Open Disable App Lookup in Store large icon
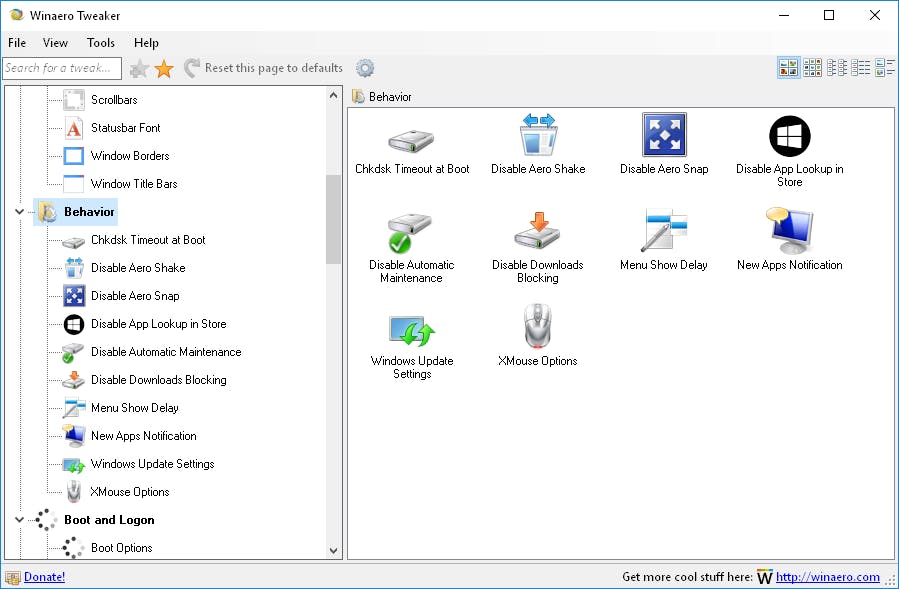The width and height of the screenshot is (899, 589). coord(789,136)
